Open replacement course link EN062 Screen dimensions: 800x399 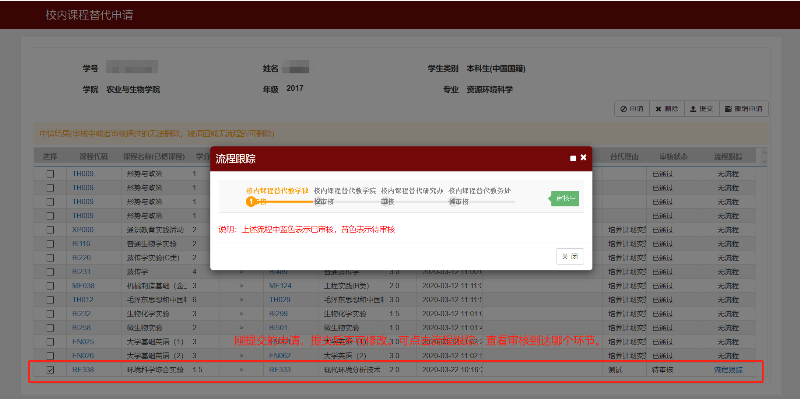click(x=280, y=355)
